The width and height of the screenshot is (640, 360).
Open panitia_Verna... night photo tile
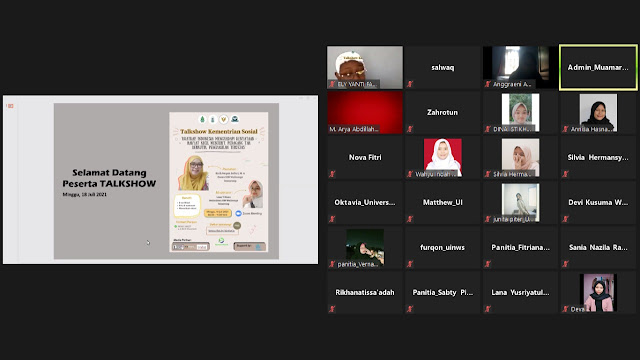365,247
